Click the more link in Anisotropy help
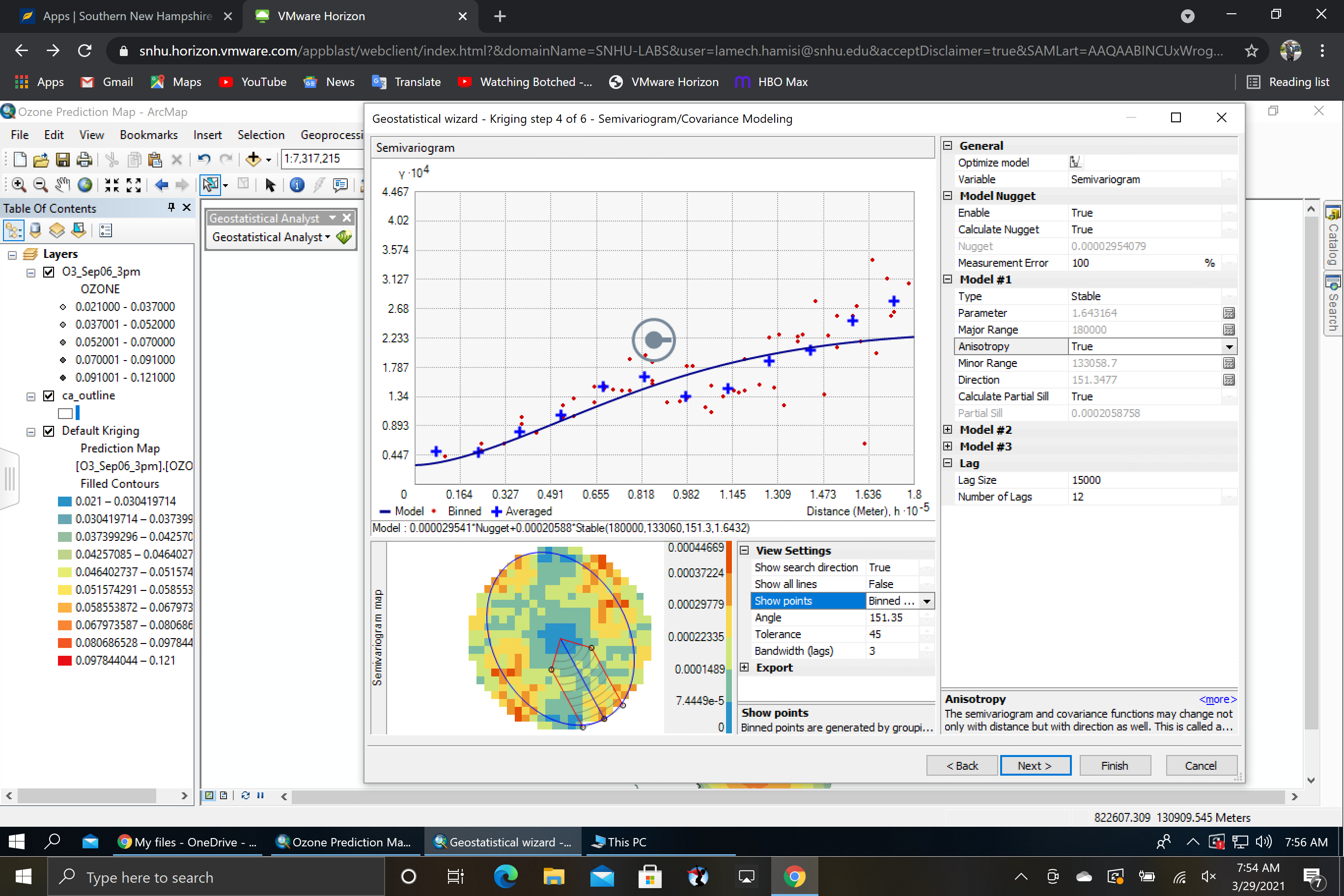The width and height of the screenshot is (1344, 896). (x=1217, y=700)
